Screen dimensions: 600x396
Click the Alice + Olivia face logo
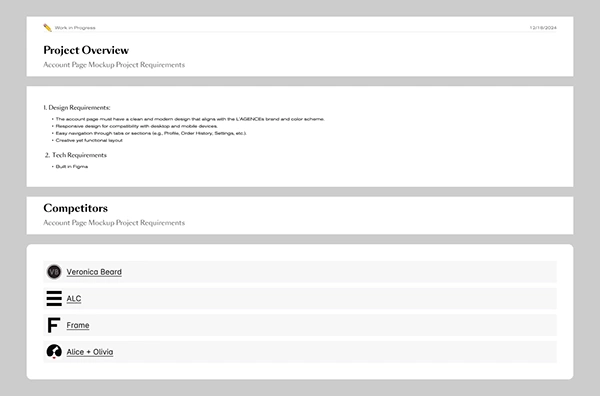(x=54, y=352)
